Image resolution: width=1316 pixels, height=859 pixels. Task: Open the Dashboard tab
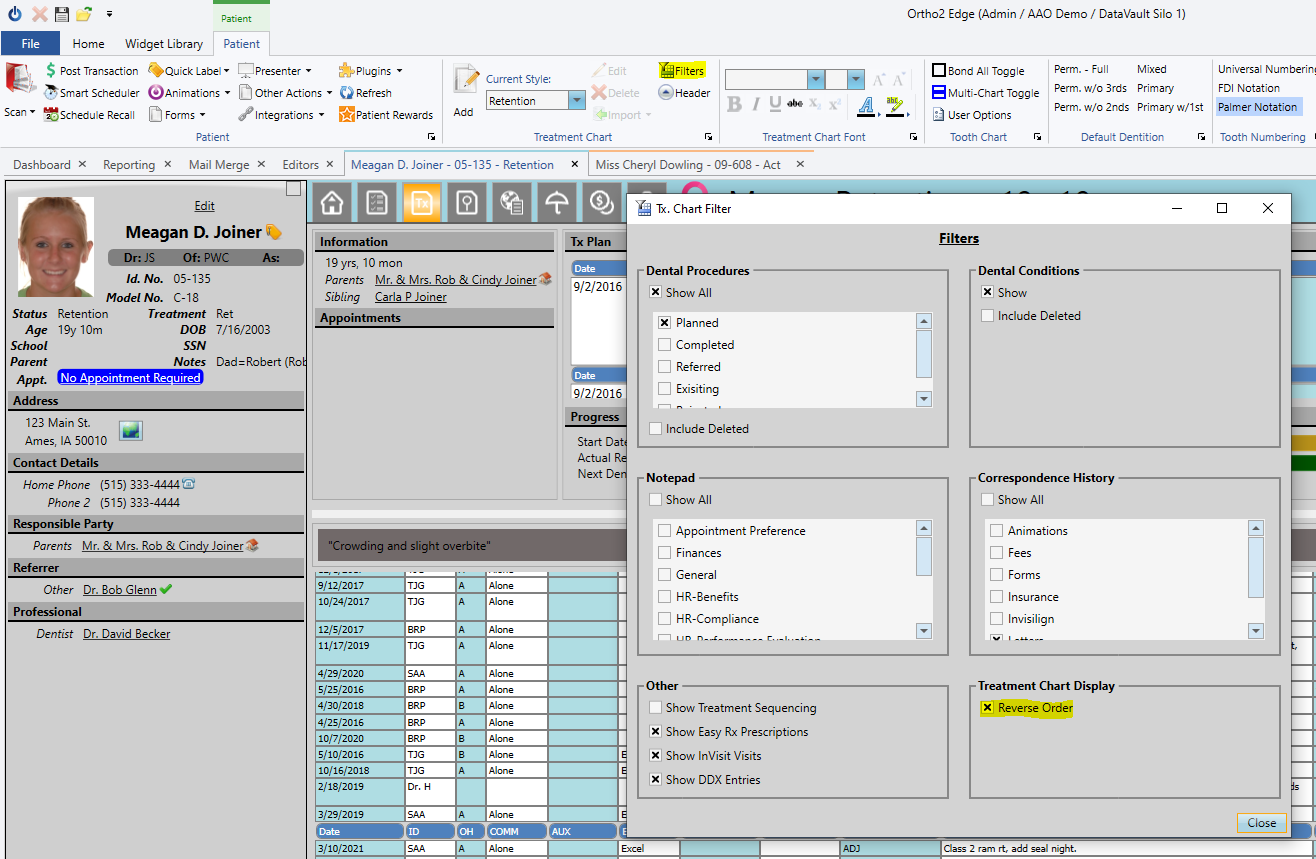tap(42, 165)
